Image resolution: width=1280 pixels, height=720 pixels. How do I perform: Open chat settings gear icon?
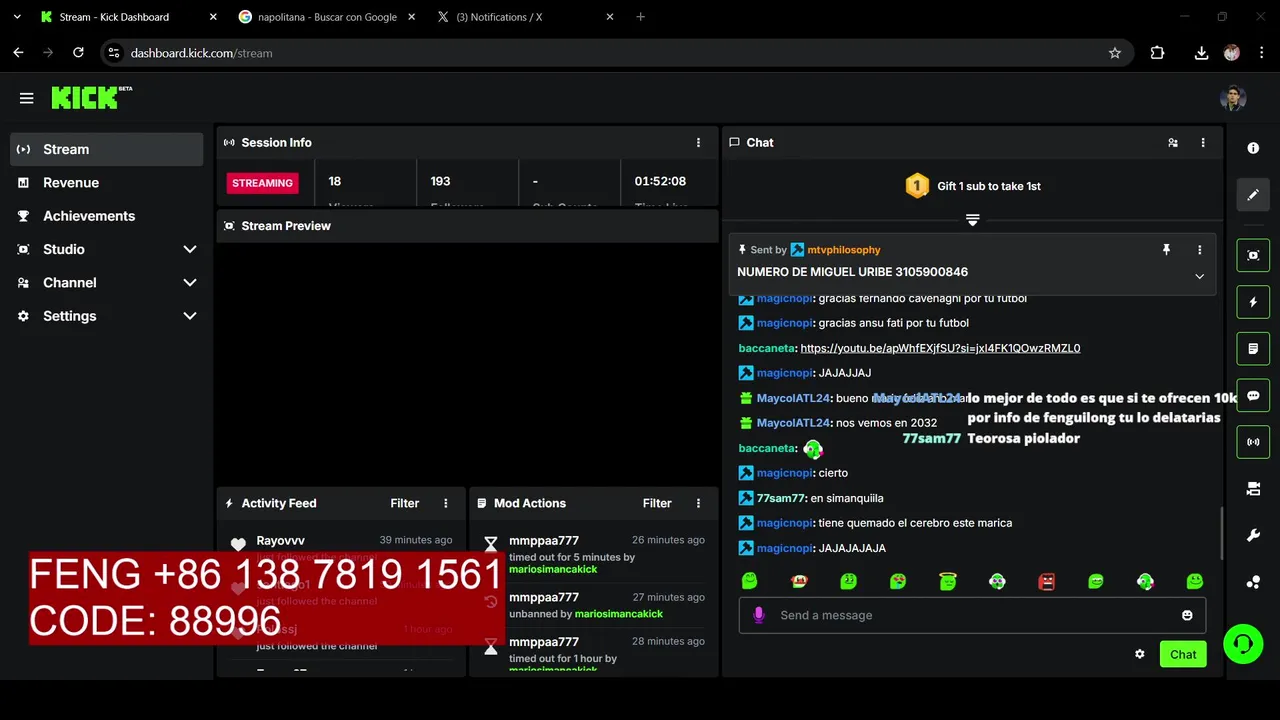point(1139,654)
